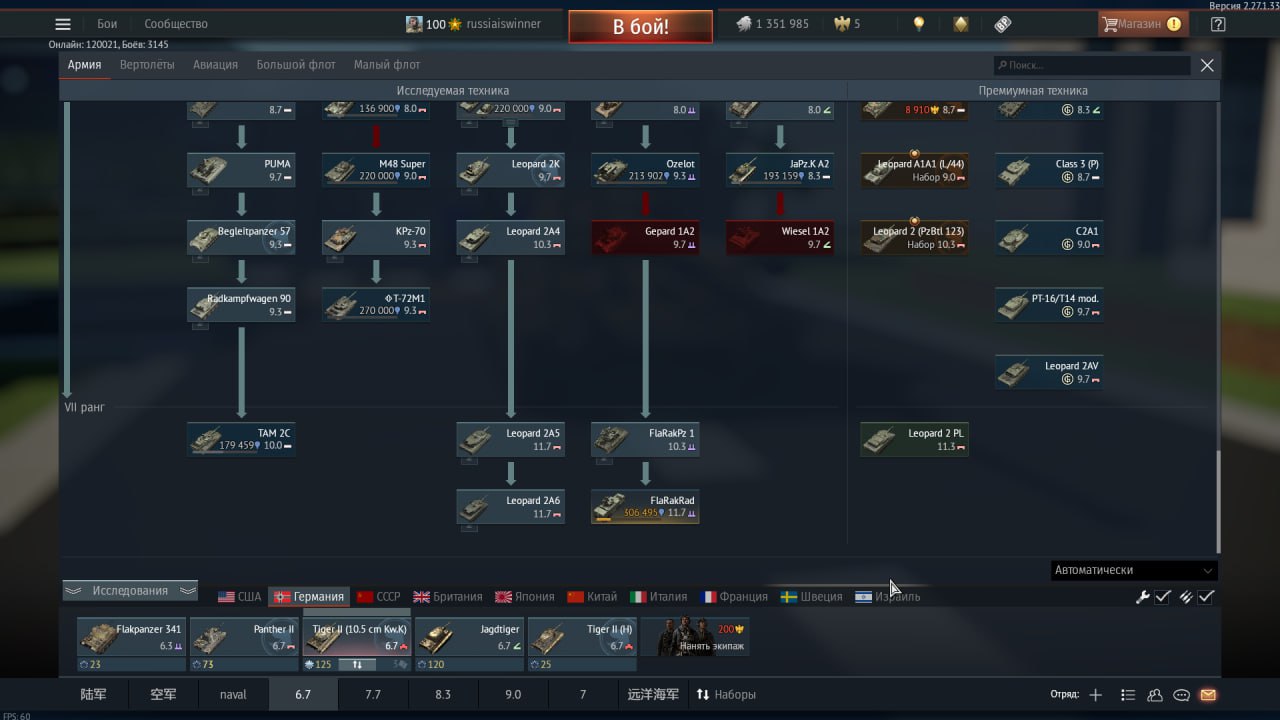Select the Япония nation tab

coord(525,597)
